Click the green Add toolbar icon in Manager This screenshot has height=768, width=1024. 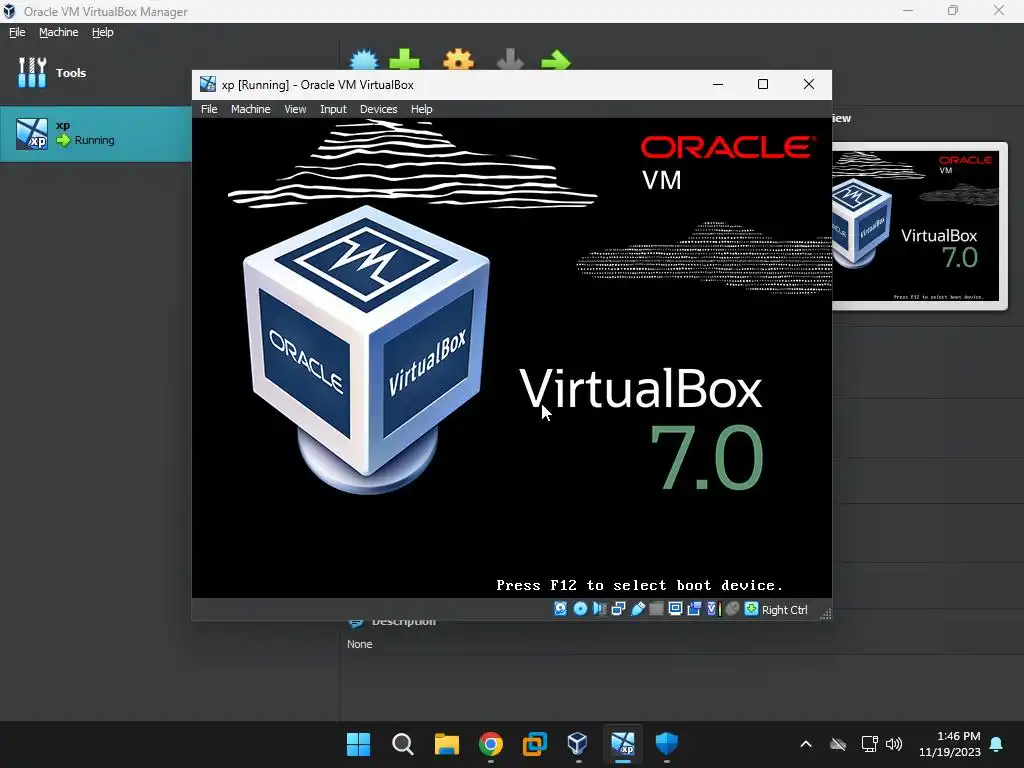point(404,60)
